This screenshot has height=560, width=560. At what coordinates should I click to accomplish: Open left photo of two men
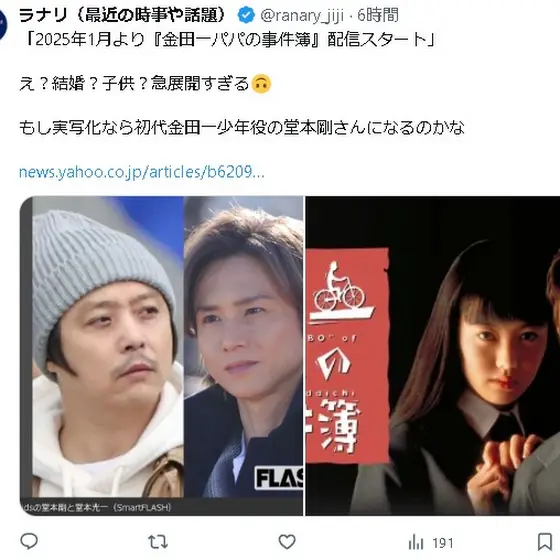click(161, 356)
